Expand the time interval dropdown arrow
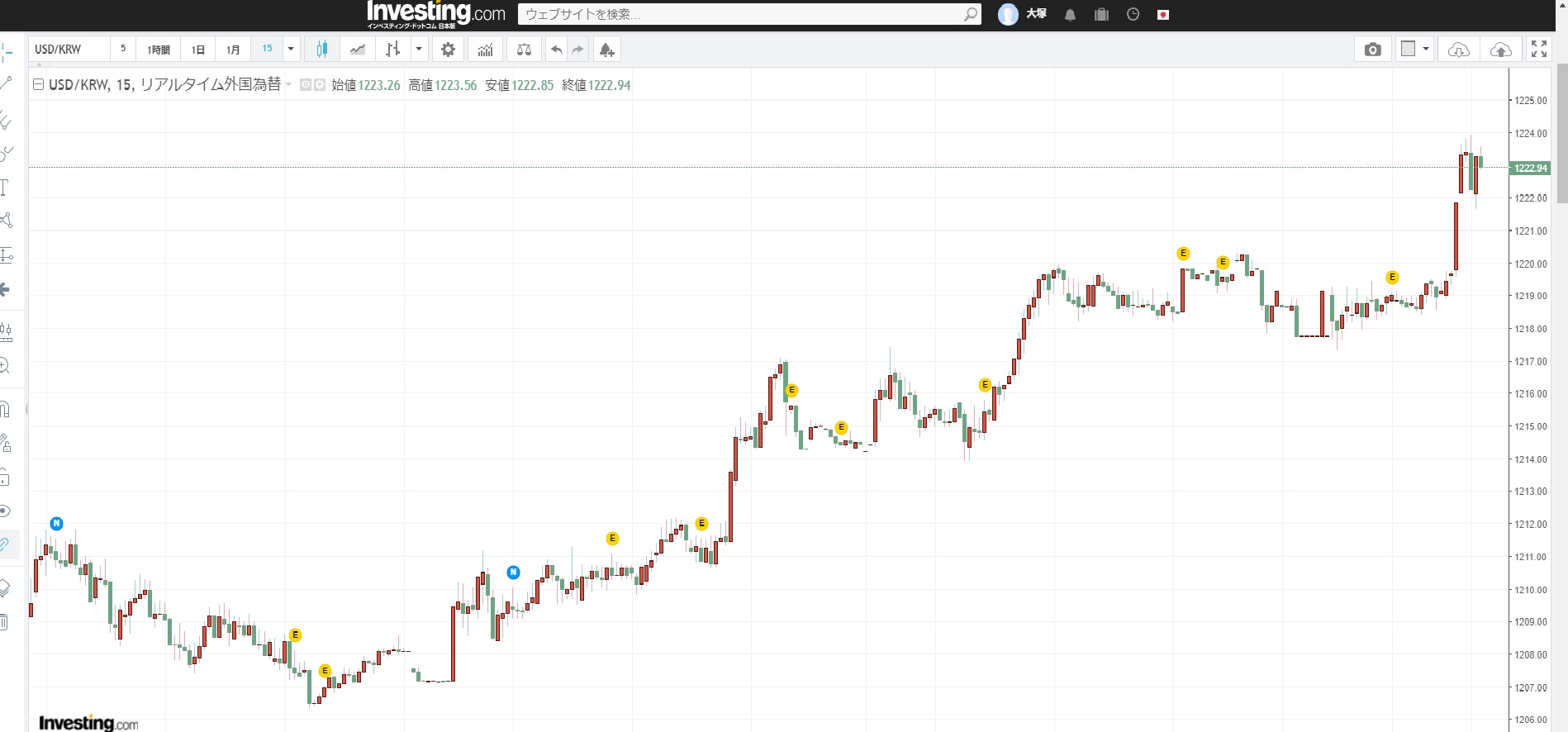The width and height of the screenshot is (1568, 732). pos(291,50)
